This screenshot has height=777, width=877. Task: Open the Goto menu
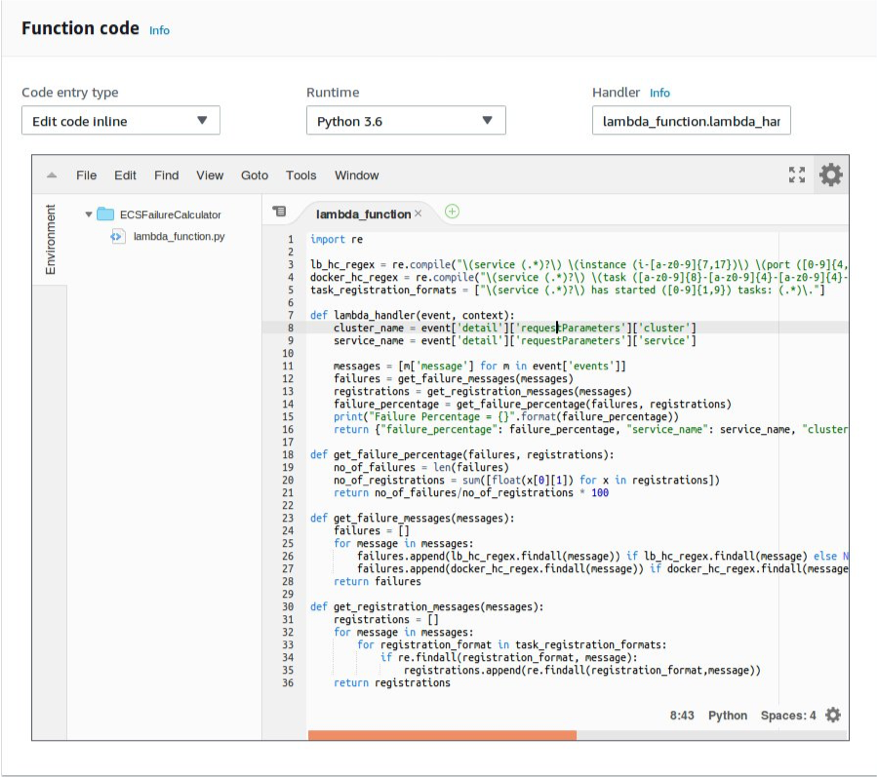pyautogui.click(x=254, y=175)
